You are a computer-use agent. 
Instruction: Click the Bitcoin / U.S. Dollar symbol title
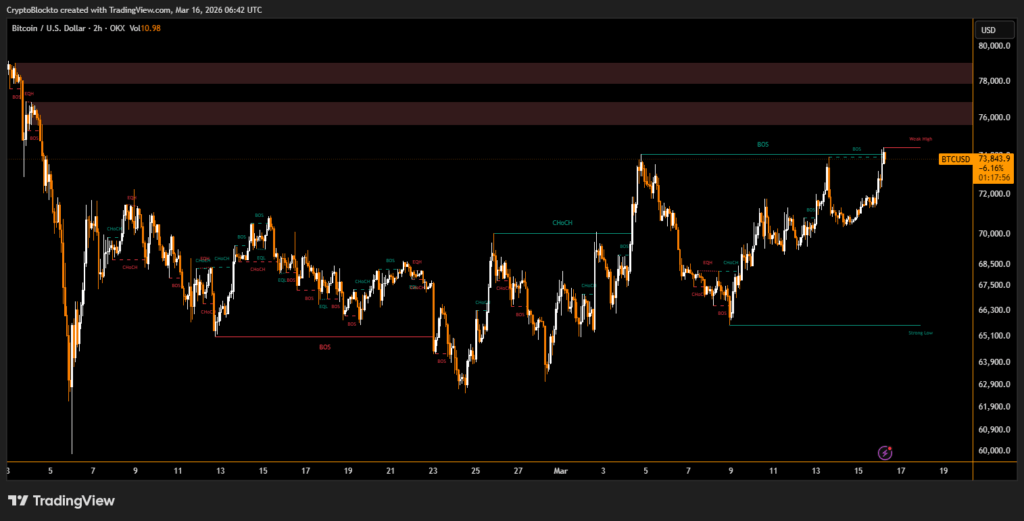point(56,28)
